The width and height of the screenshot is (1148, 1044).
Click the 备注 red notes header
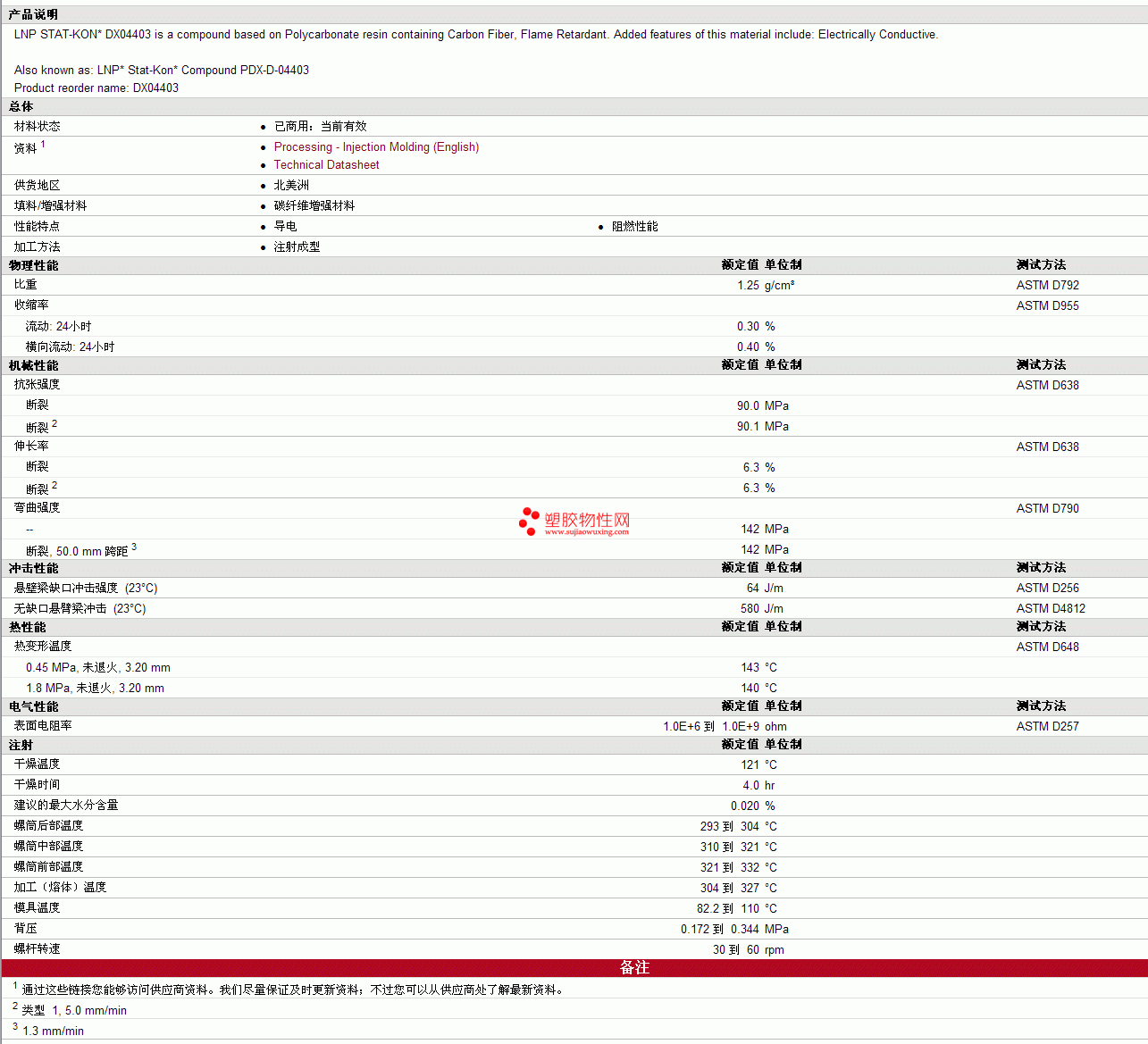(634, 968)
